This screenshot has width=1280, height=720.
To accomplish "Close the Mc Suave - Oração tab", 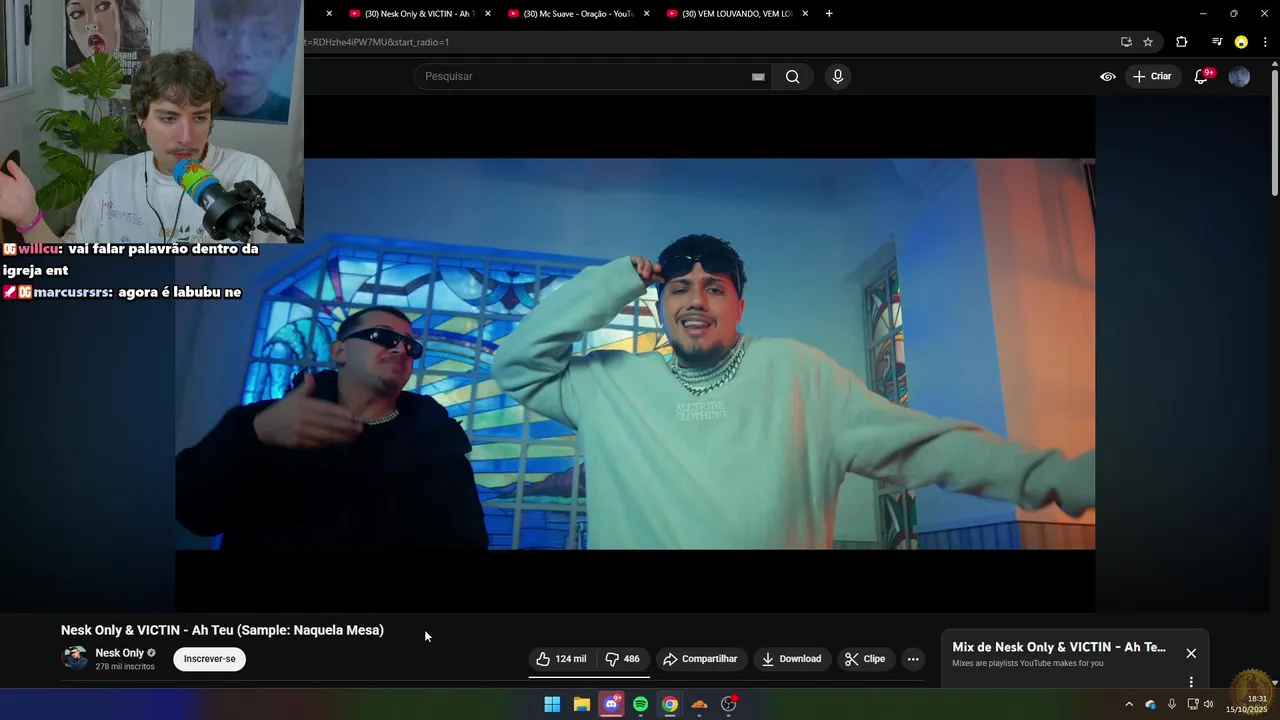I will click(x=646, y=14).
